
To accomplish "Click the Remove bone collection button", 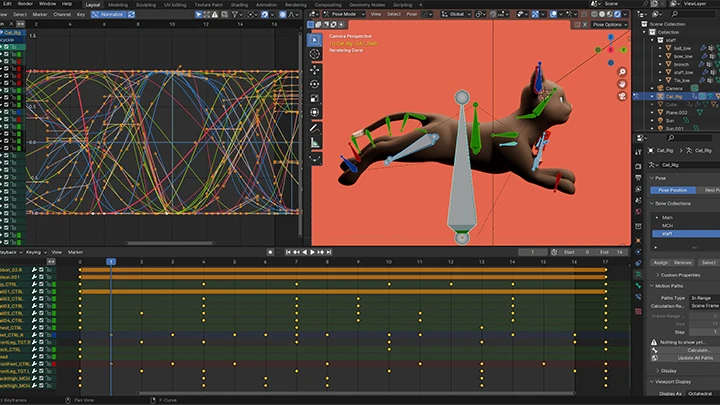I will (682, 263).
